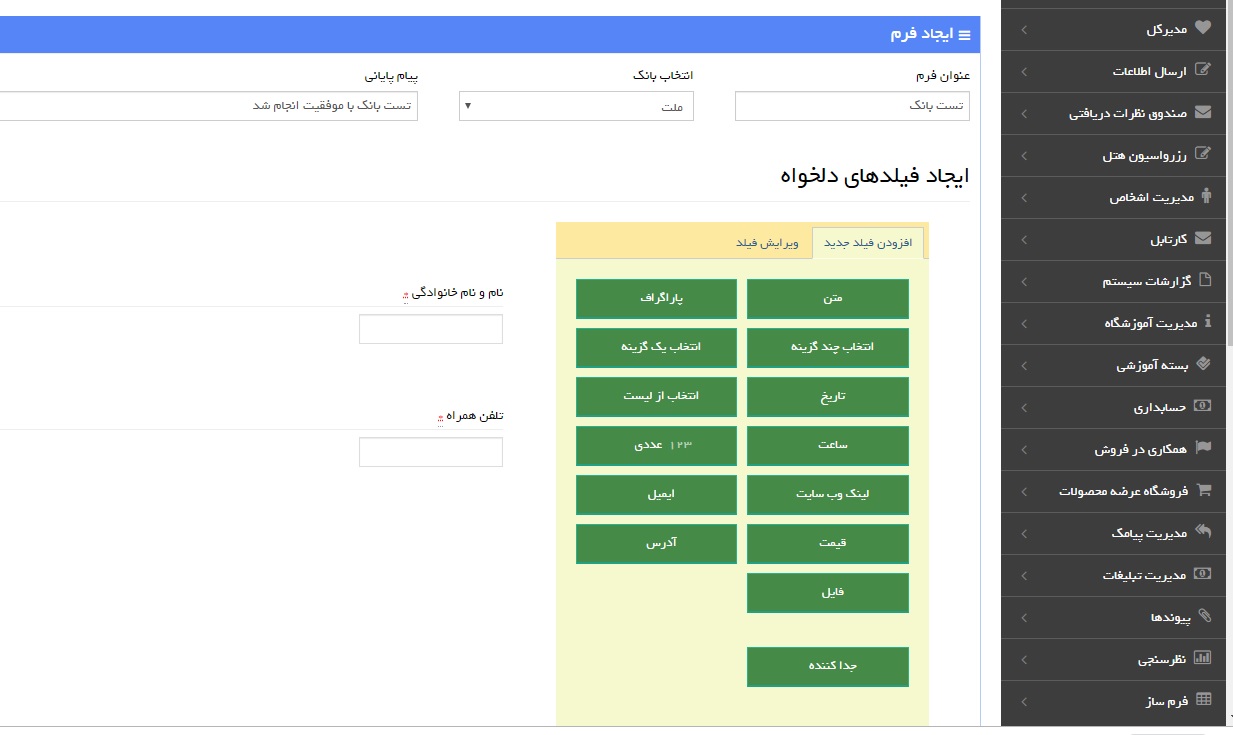Click the edit icon beside ارسال اطلاعات
Image resolution: width=1233 pixels, height=735 pixels.
(1203, 71)
